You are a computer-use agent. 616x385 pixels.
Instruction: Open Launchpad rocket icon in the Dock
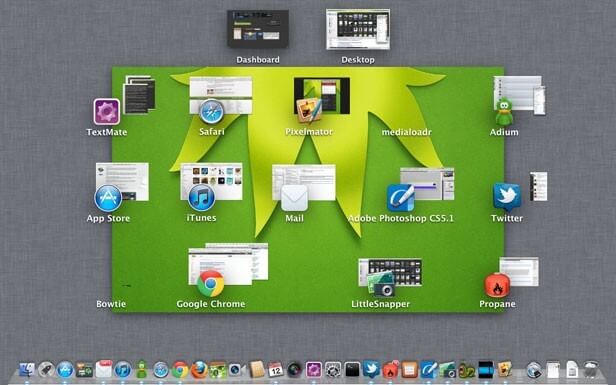[46, 370]
